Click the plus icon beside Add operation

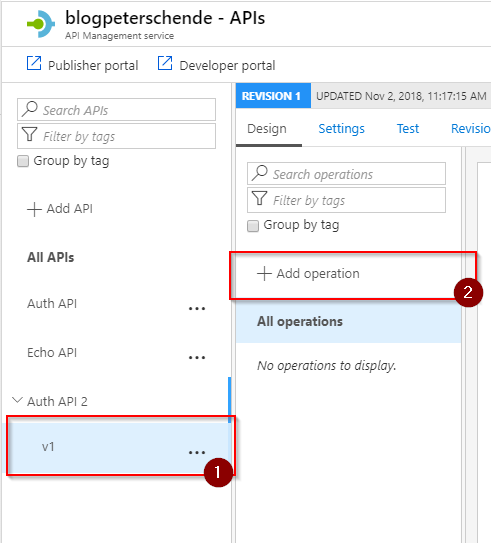tap(264, 274)
